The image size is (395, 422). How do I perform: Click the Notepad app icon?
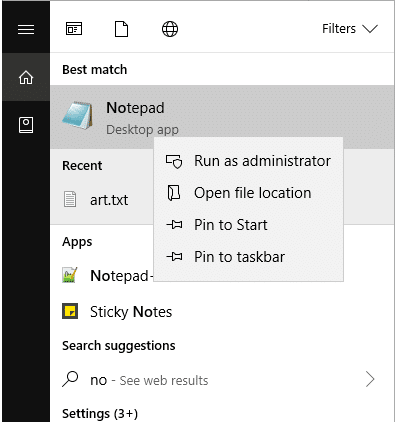tap(78, 115)
